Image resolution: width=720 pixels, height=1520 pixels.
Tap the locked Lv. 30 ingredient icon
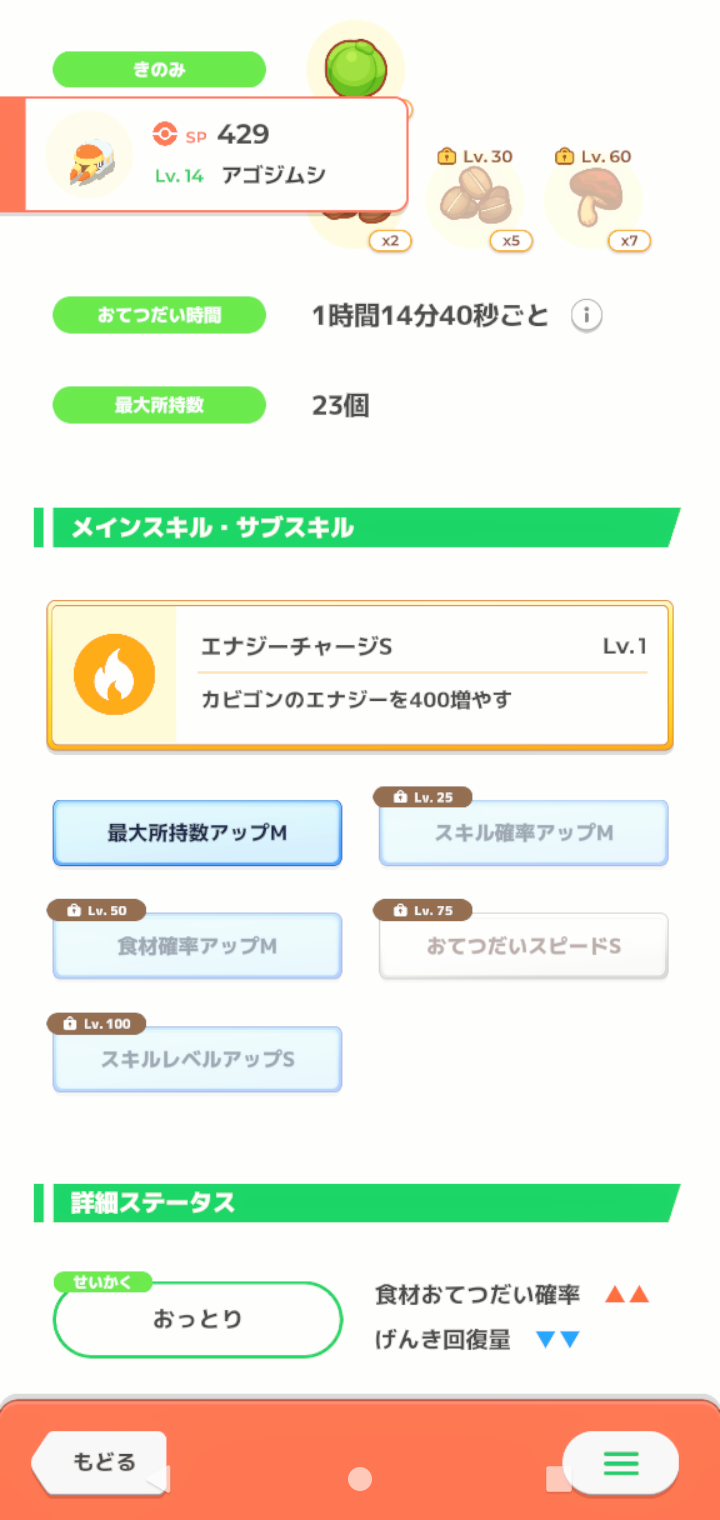click(x=474, y=200)
